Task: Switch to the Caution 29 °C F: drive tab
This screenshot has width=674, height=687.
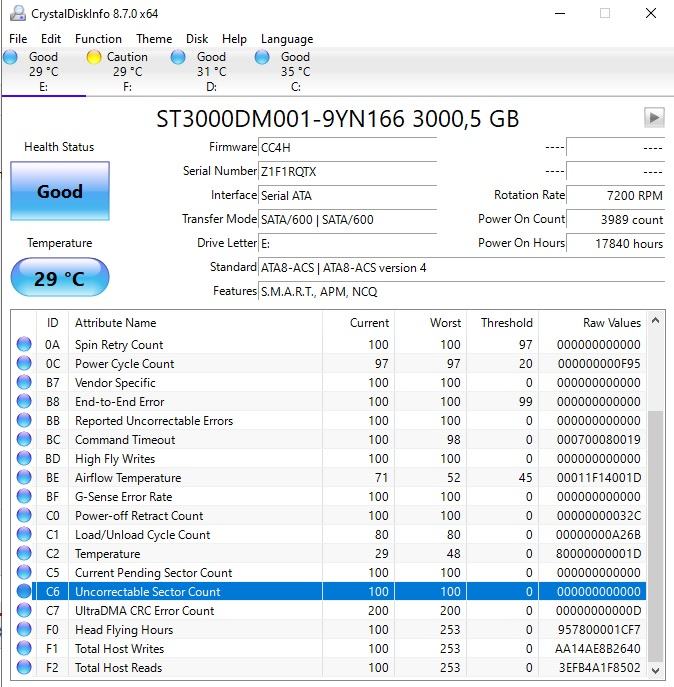Action: pyautogui.click(x=127, y=71)
